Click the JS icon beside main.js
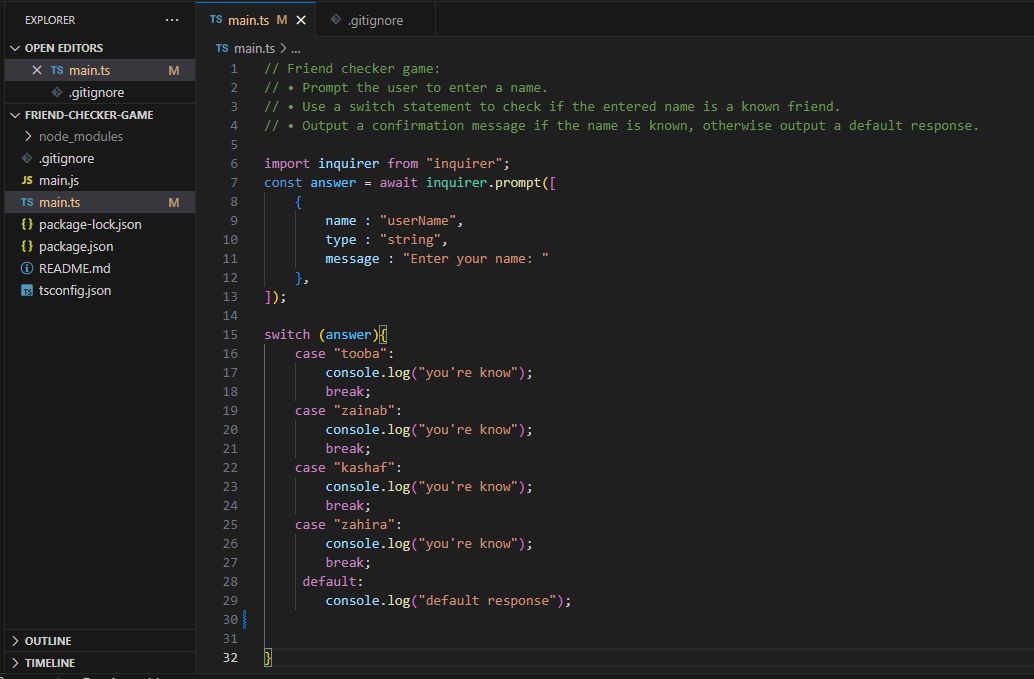Image resolution: width=1034 pixels, height=679 pixels. 27,181
